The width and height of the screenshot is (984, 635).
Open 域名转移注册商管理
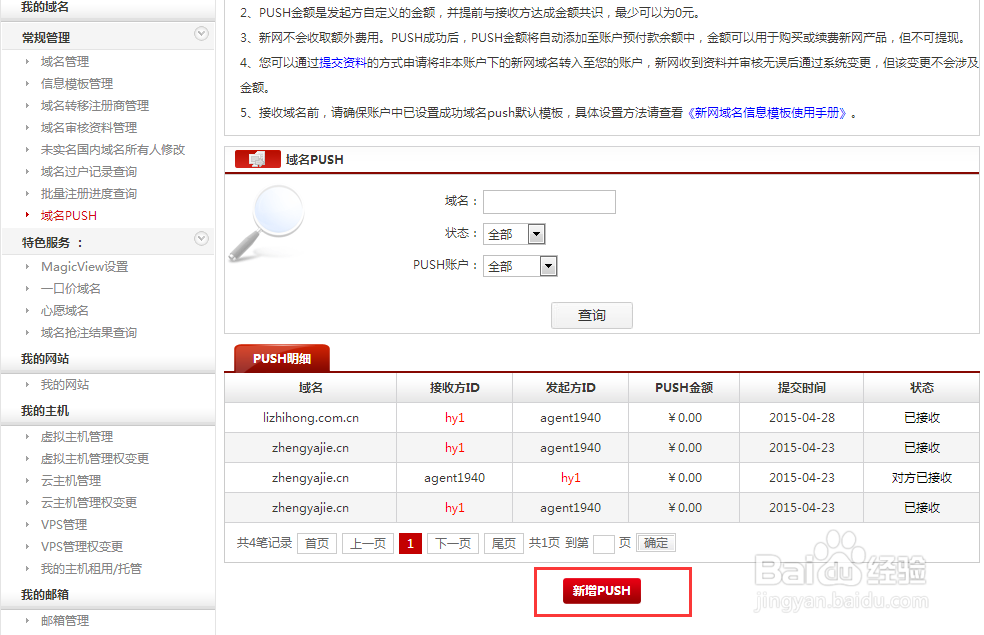[95, 105]
